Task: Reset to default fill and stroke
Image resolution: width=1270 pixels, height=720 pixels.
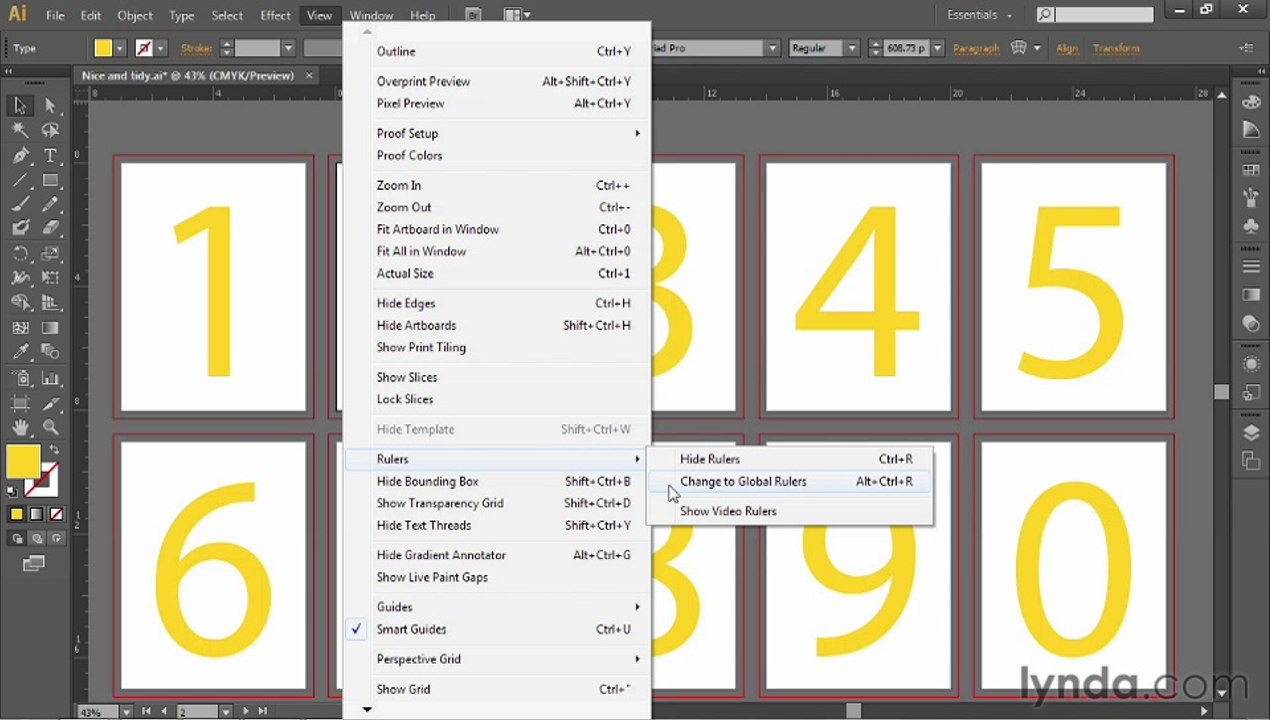Action: [12, 491]
